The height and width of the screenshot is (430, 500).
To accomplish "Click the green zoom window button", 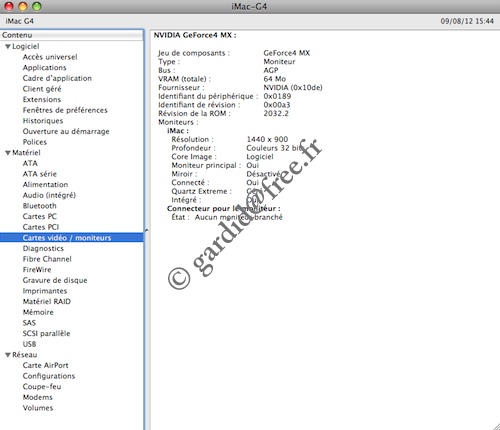I will (37, 6).
